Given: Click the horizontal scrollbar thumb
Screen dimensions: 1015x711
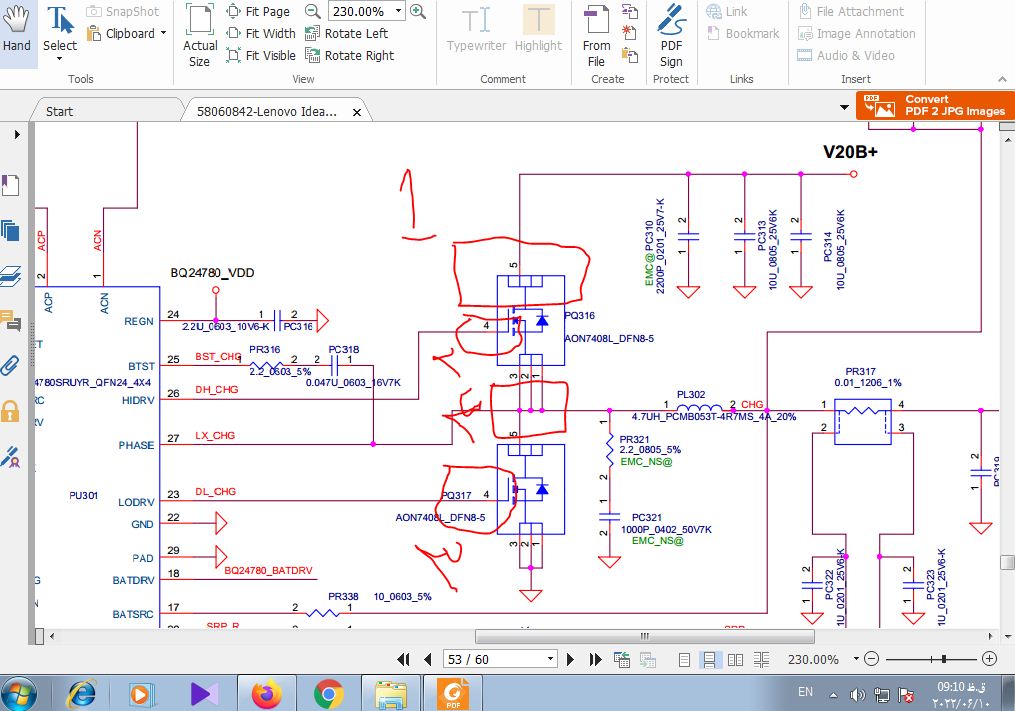Looking at the screenshot, I should [645, 636].
